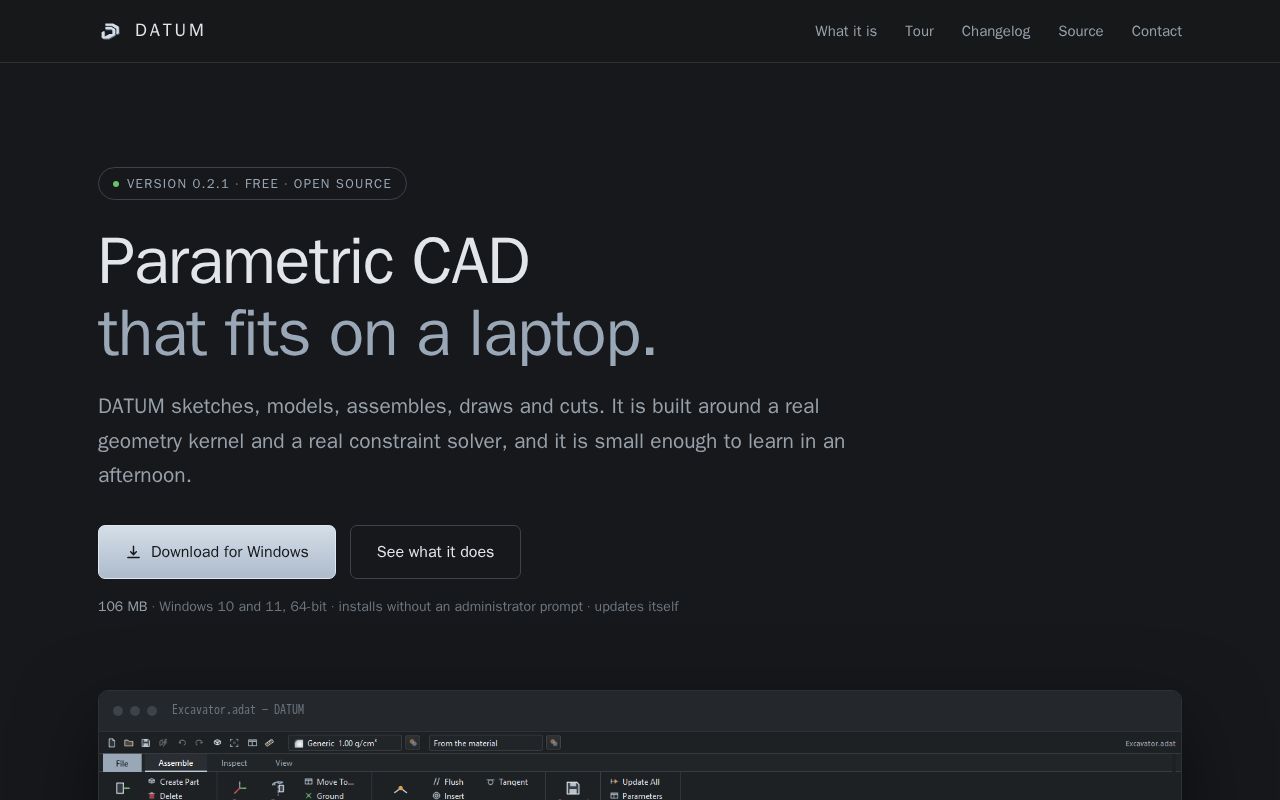Click the DATUM brand name text
Viewport: 1280px width, 800px height.
tap(170, 31)
